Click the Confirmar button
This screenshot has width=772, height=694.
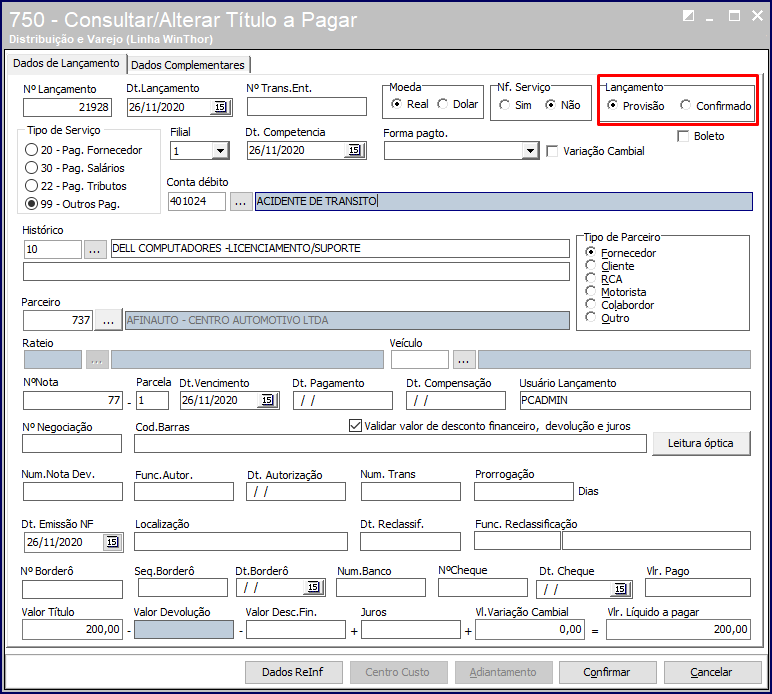click(x=607, y=672)
